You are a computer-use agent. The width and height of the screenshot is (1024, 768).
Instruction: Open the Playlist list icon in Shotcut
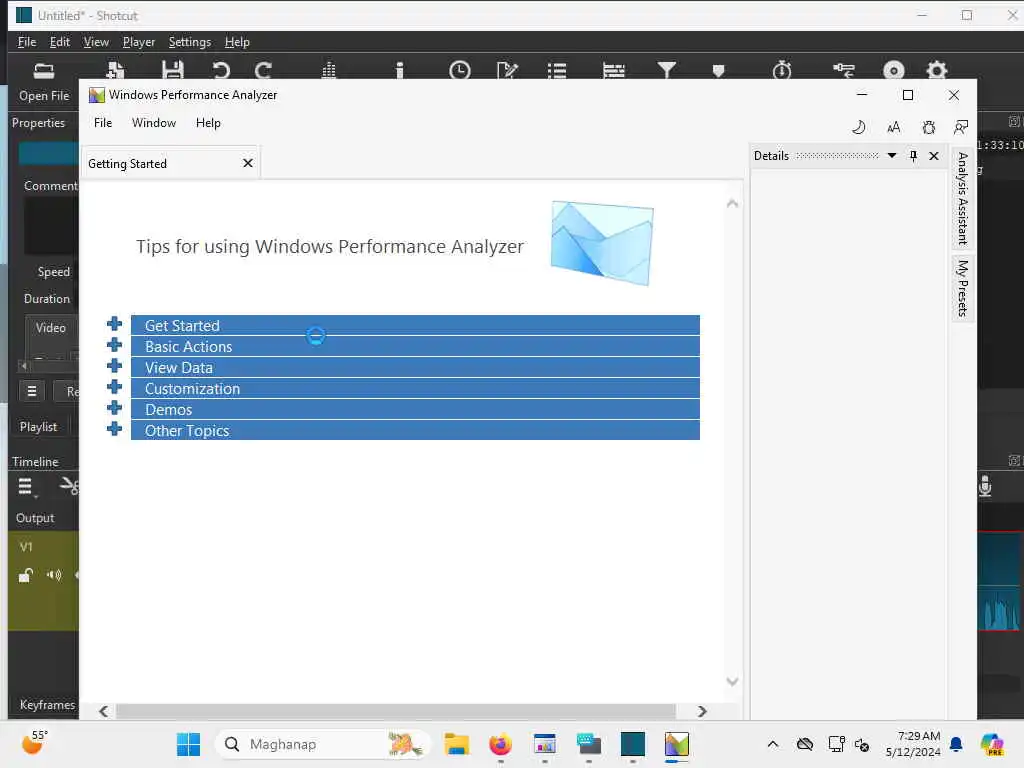pos(557,70)
